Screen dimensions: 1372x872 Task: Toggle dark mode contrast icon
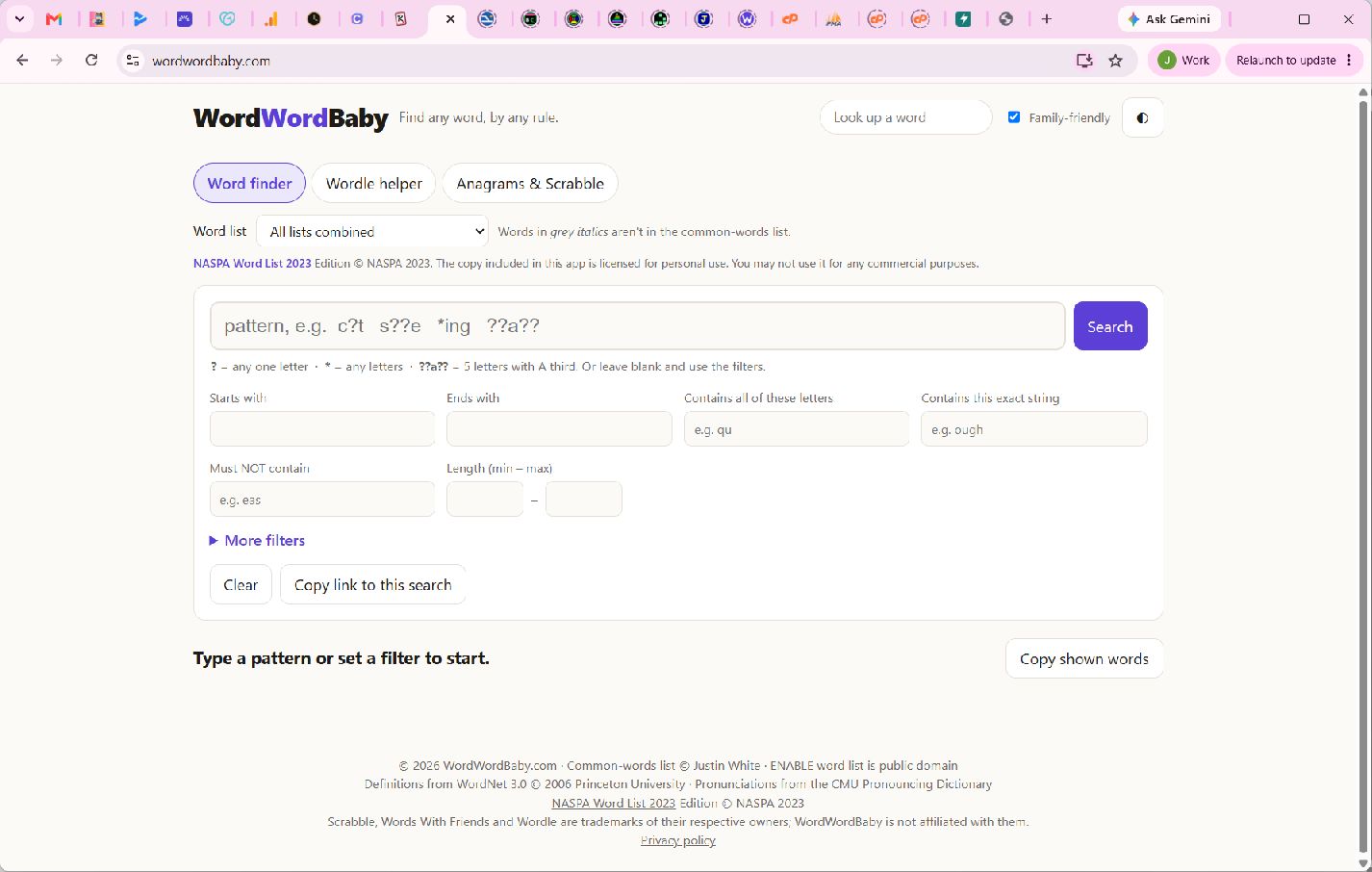[1143, 118]
